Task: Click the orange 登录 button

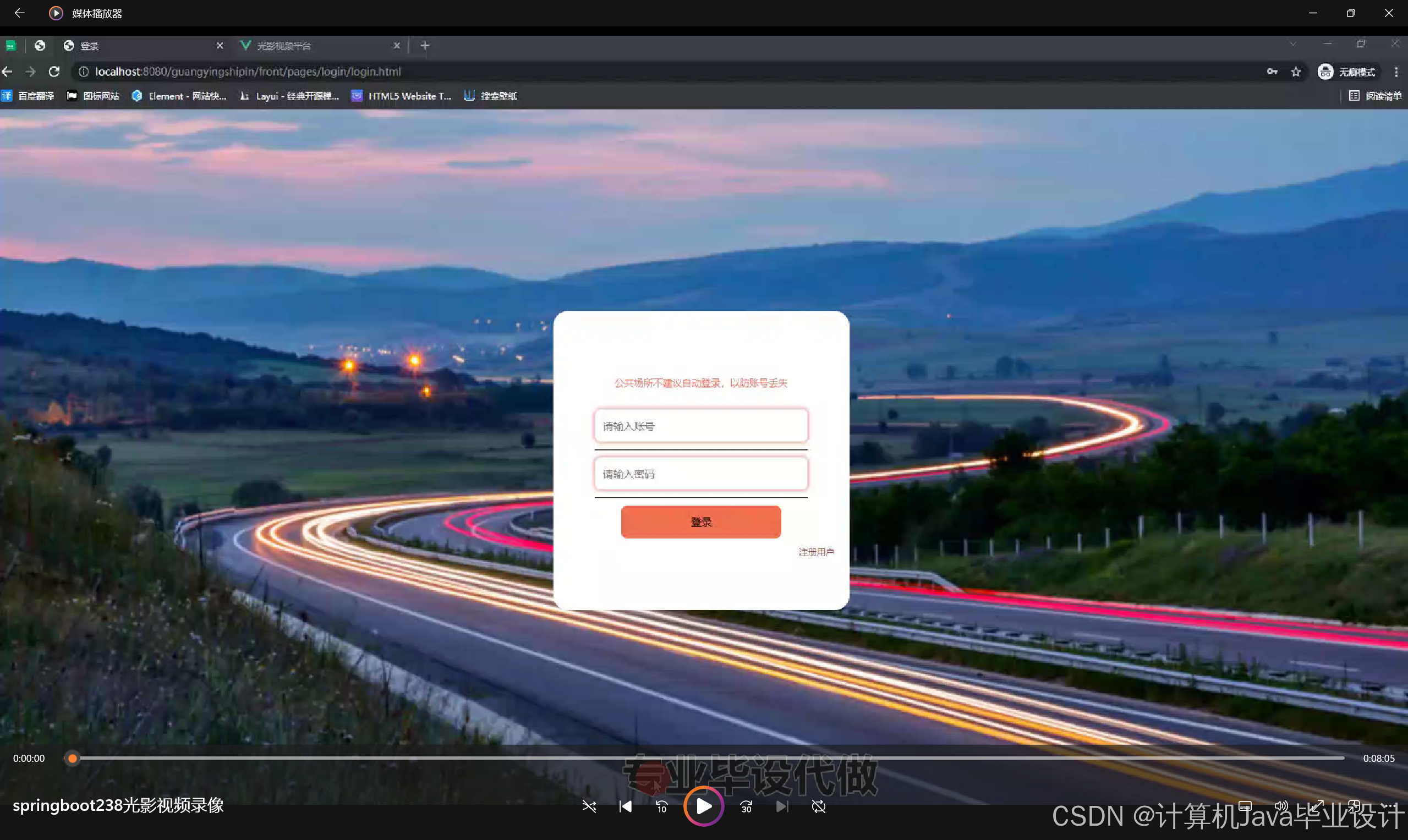Action: (701, 521)
